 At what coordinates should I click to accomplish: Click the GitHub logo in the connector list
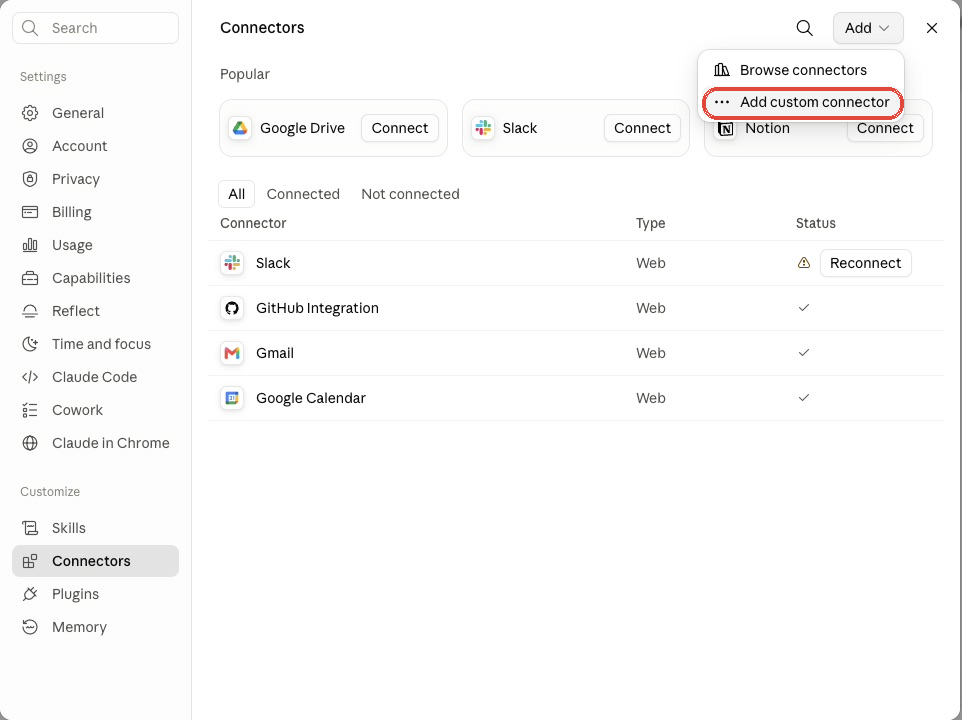click(232, 308)
